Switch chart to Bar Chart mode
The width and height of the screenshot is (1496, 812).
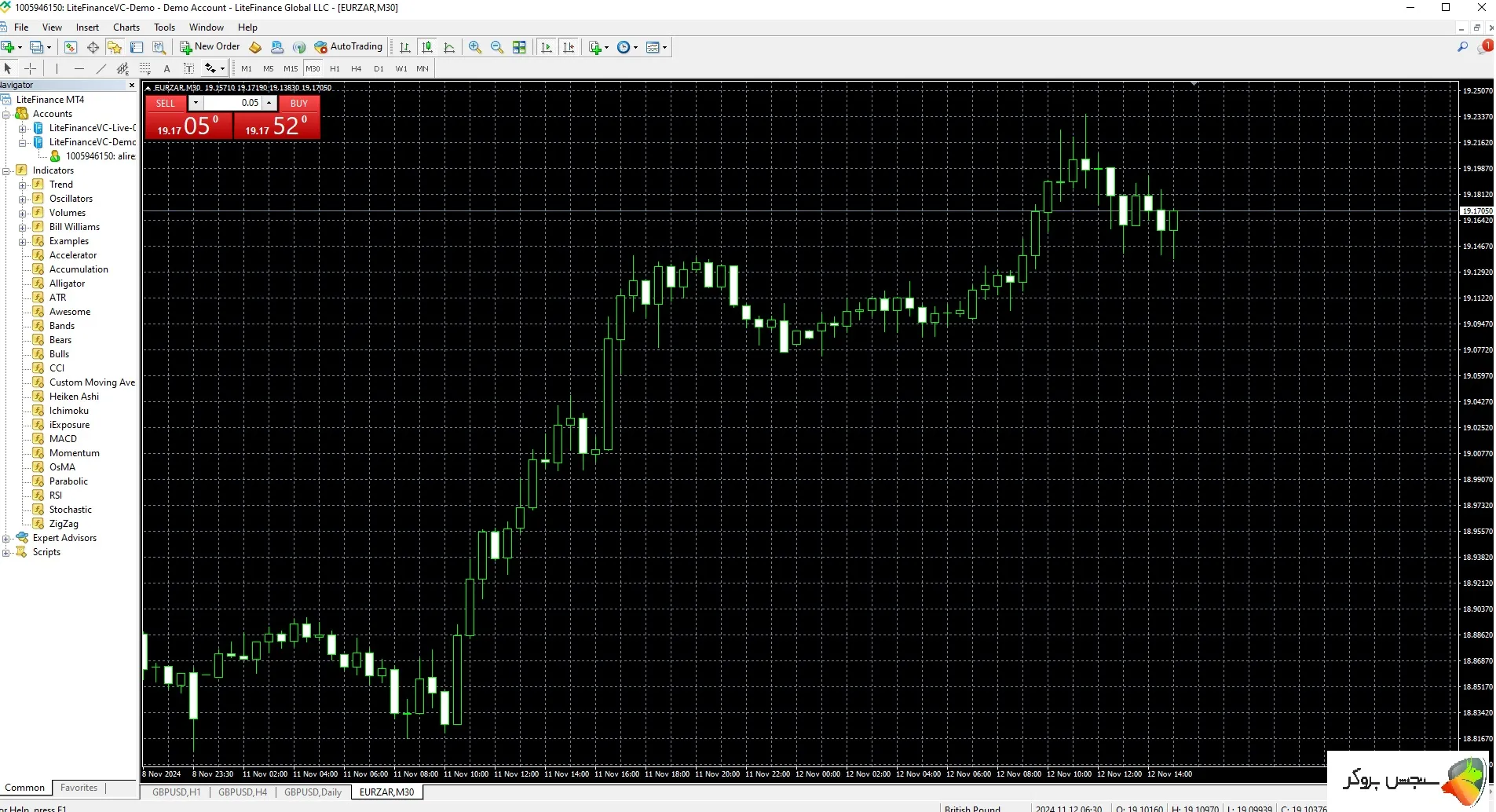405,47
